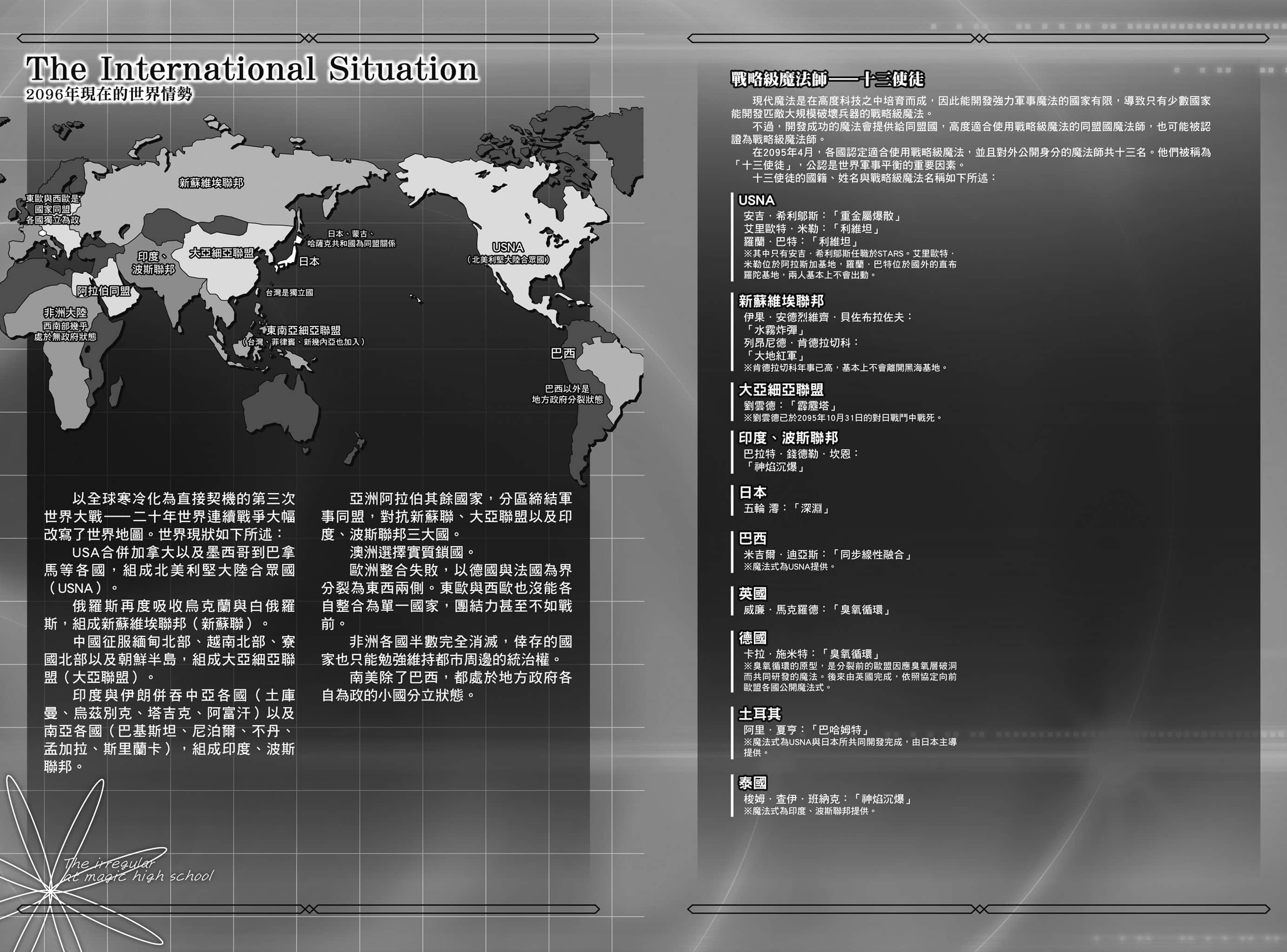This screenshot has width=1287, height=952.
Task: Click the entry "五輪 澪:「深淵」"
Action: tap(787, 508)
